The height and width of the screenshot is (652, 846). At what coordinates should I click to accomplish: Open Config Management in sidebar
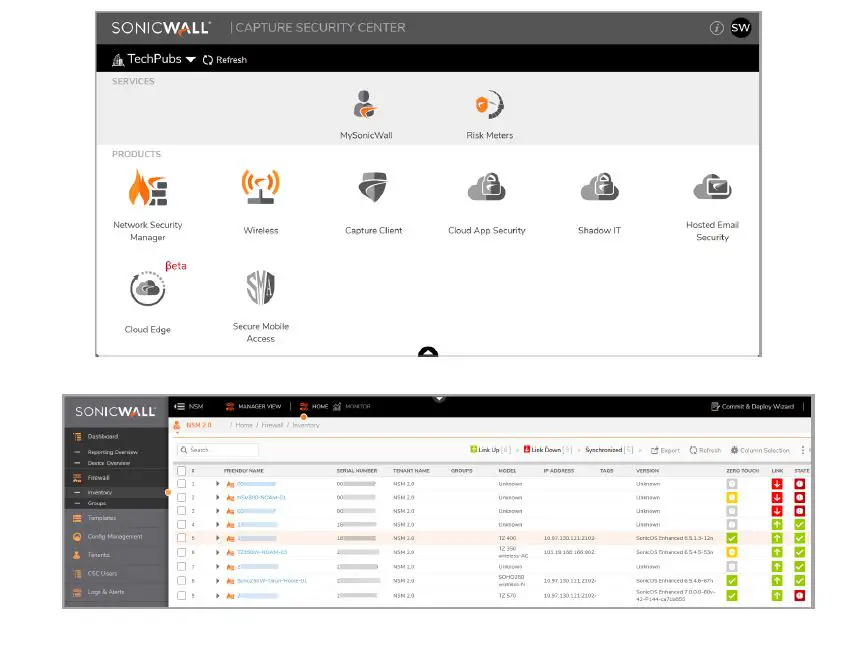coord(115,536)
